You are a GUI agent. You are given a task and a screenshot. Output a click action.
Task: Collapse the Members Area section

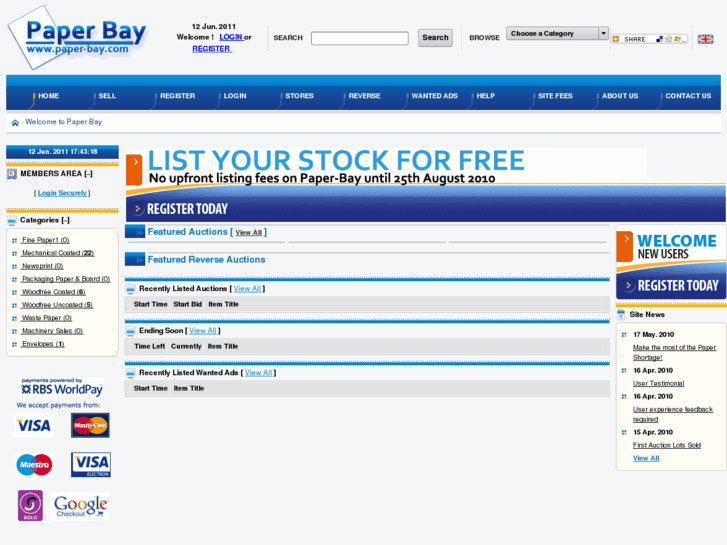pyautogui.click(x=88, y=174)
